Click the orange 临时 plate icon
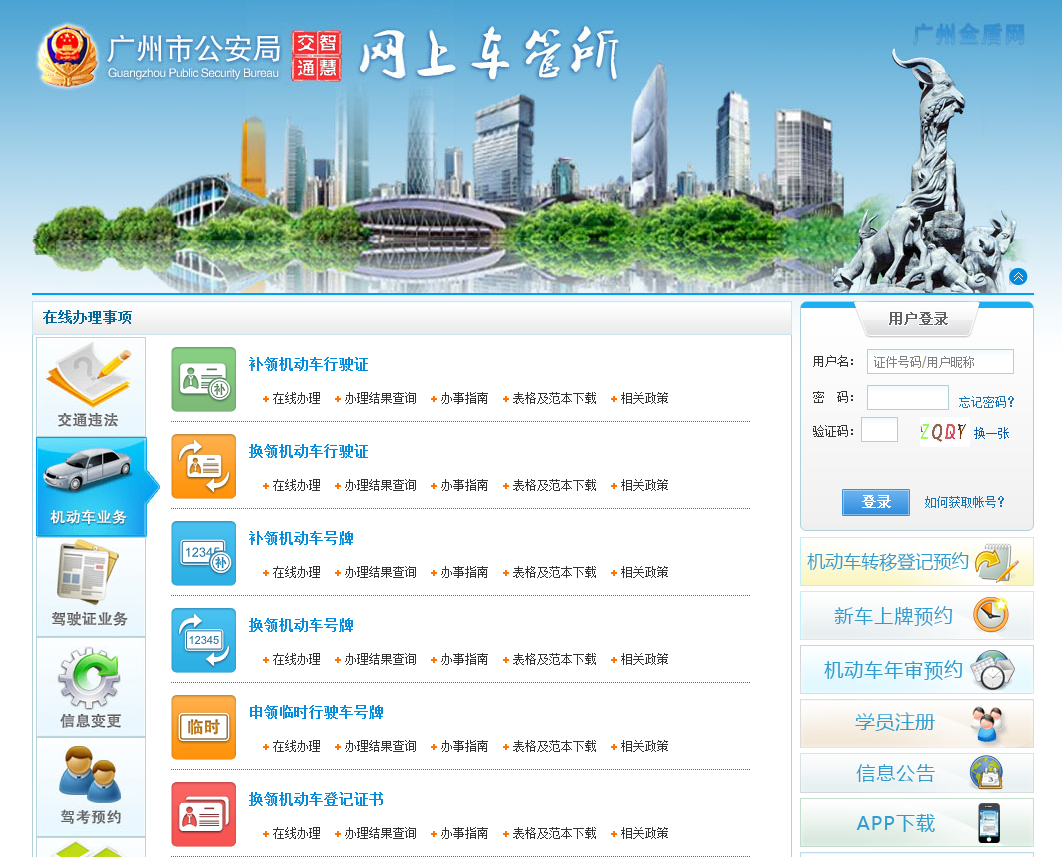The image size is (1062, 857). 203,727
